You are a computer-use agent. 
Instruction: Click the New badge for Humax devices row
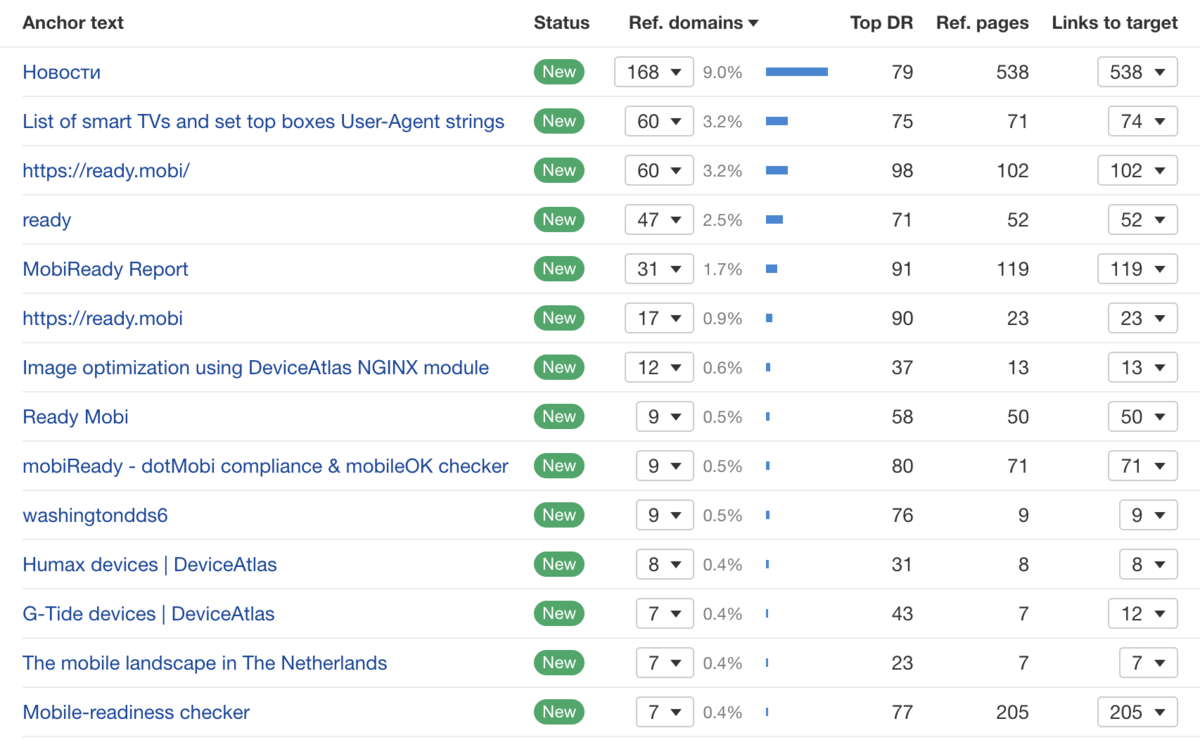pyautogui.click(x=559, y=564)
